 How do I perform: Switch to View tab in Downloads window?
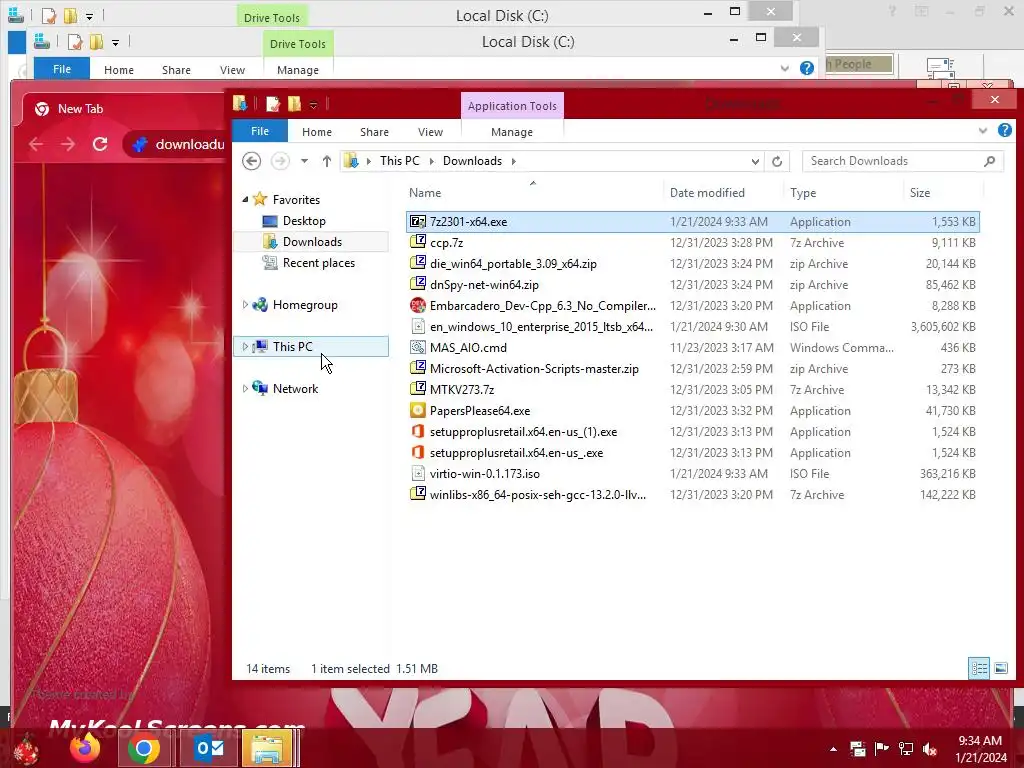coord(430,132)
